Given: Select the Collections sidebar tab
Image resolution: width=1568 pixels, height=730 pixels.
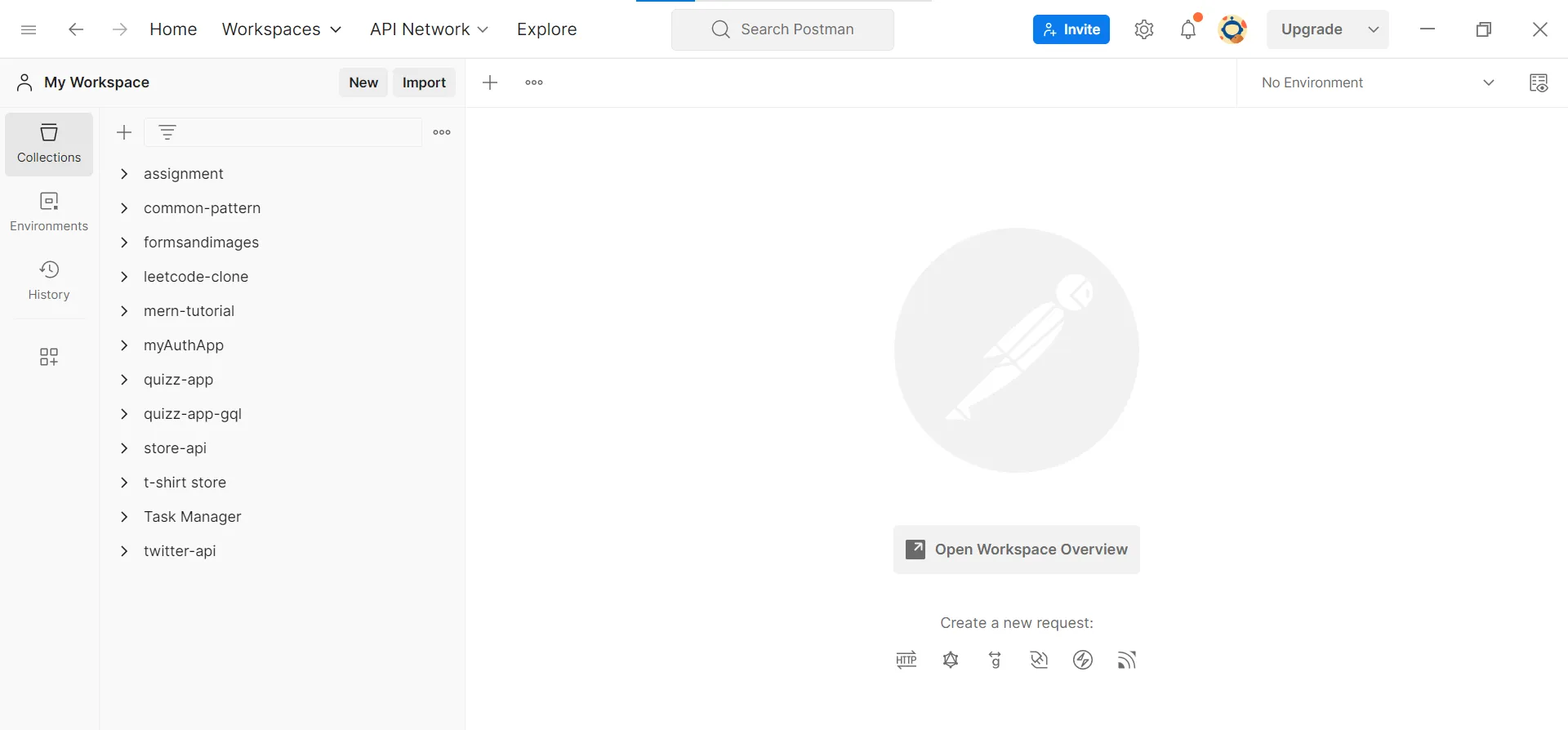Looking at the screenshot, I should pos(49,144).
